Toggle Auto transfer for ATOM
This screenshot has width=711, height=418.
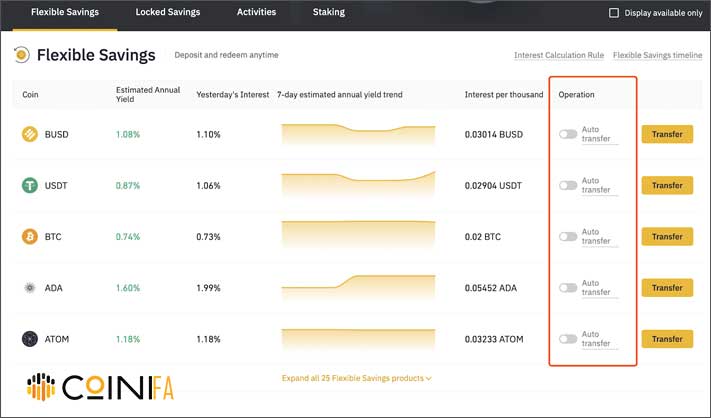[568, 339]
